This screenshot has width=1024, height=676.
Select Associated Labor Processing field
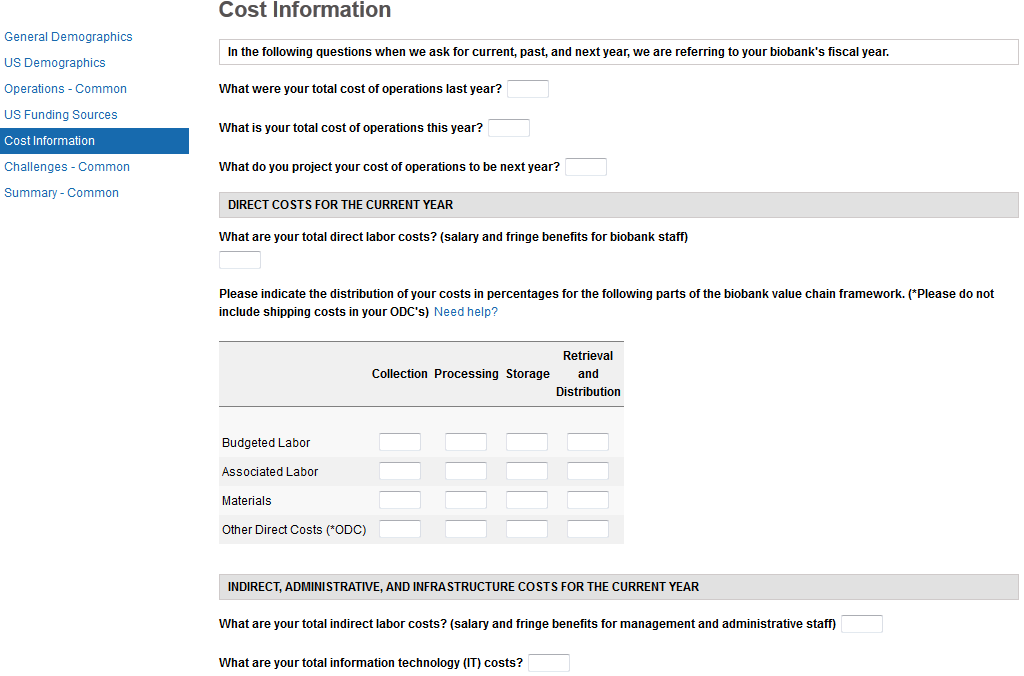pyautogui.click(x=466, y=471)
